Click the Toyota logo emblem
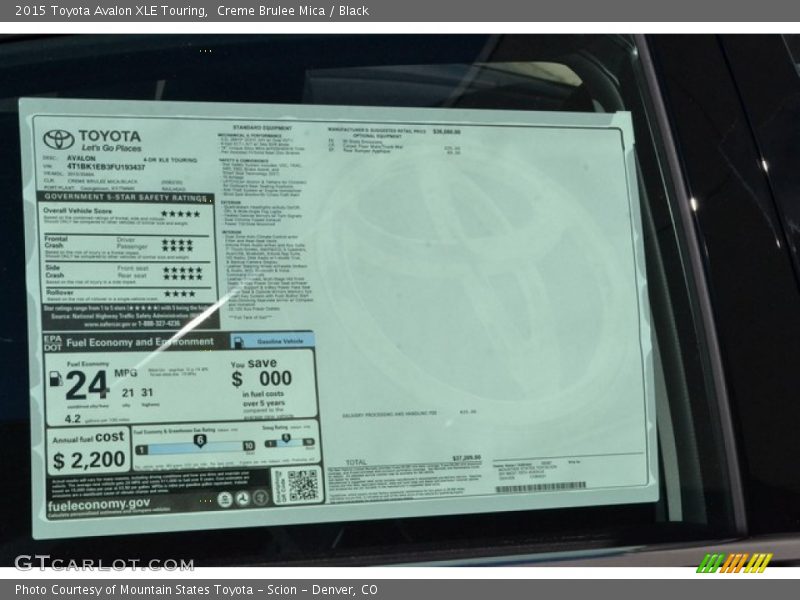This screenshot has height=600, width=800. [x=57, y=139]
